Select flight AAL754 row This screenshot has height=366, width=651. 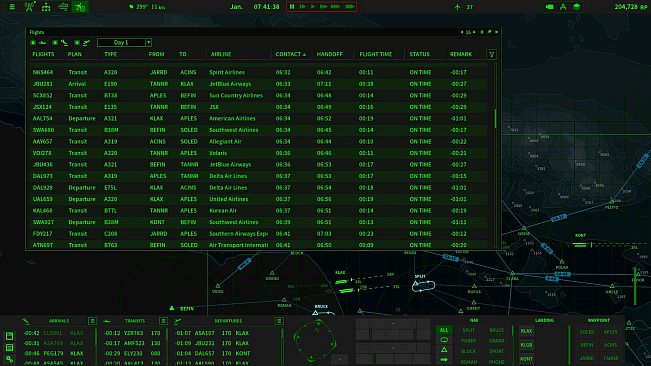click(x=258, y=118)
